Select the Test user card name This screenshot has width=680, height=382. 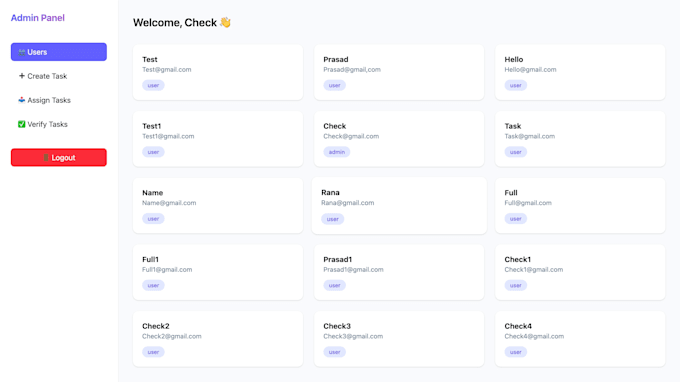coord(150,59)
